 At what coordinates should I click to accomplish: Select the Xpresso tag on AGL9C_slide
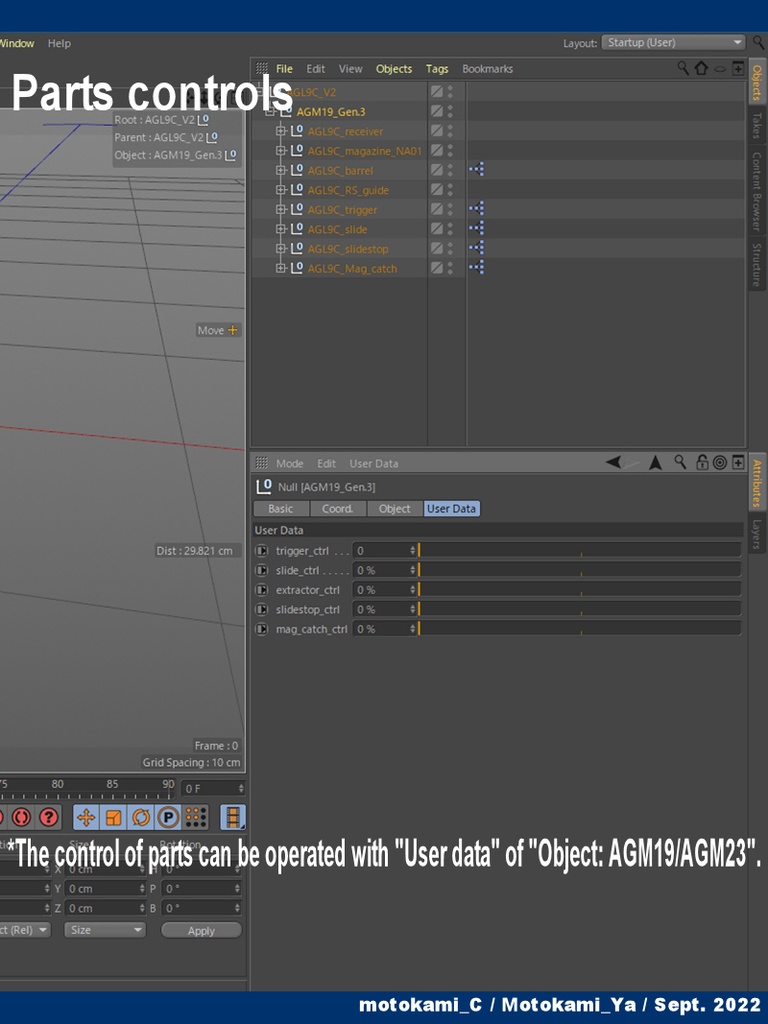[477, 229]
